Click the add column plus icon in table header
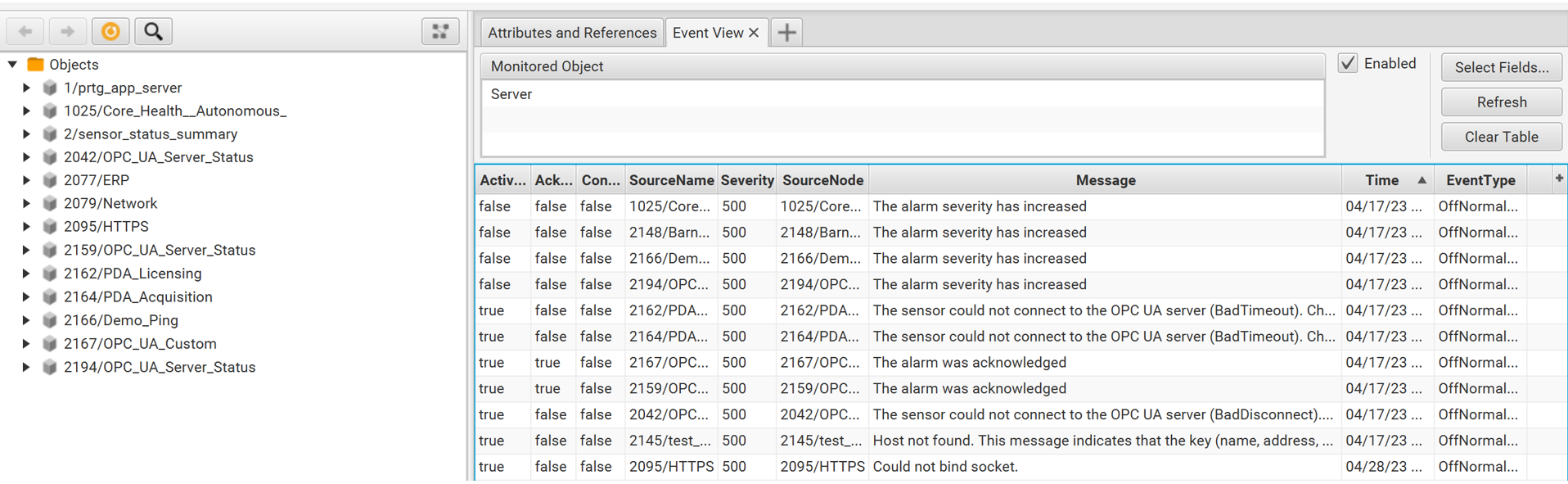This screenshot has width=1568, height=484. point(1559,179)
